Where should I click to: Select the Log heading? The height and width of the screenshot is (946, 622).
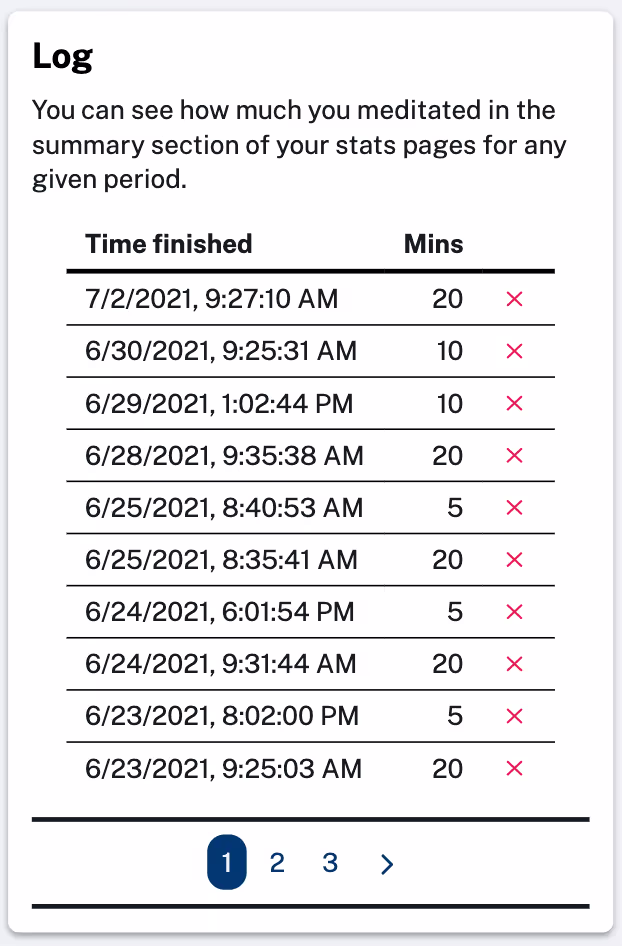[x=62, y=56]
